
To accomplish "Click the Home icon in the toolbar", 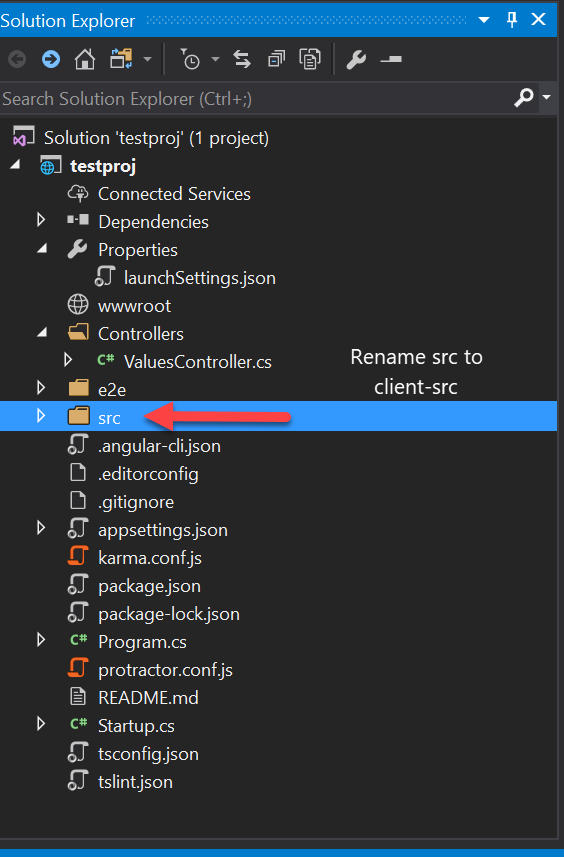I will tap(85, 59).
